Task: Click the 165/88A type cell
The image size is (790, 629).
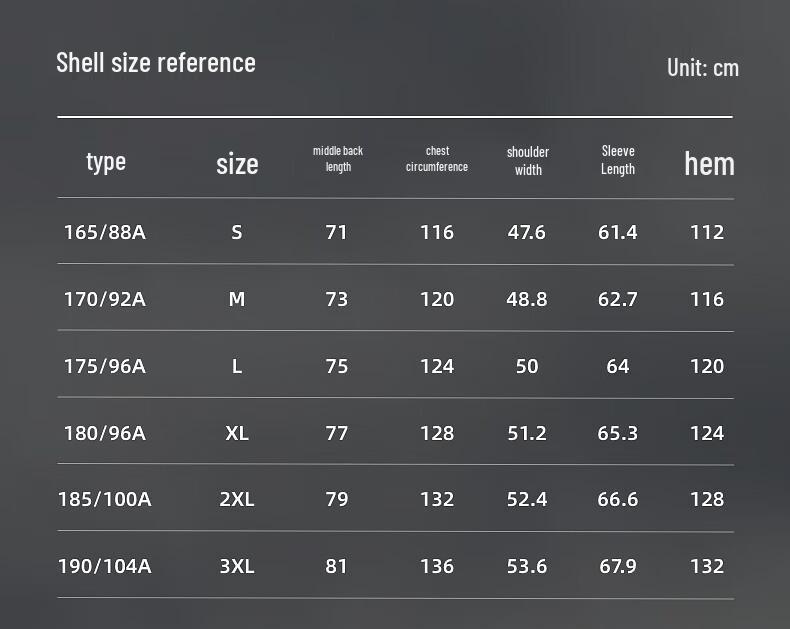Action: pos(105,232)
